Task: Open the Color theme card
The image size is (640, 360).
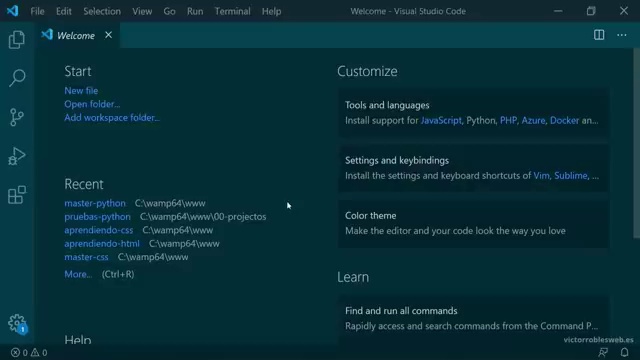Action: (x=473, y=223)
